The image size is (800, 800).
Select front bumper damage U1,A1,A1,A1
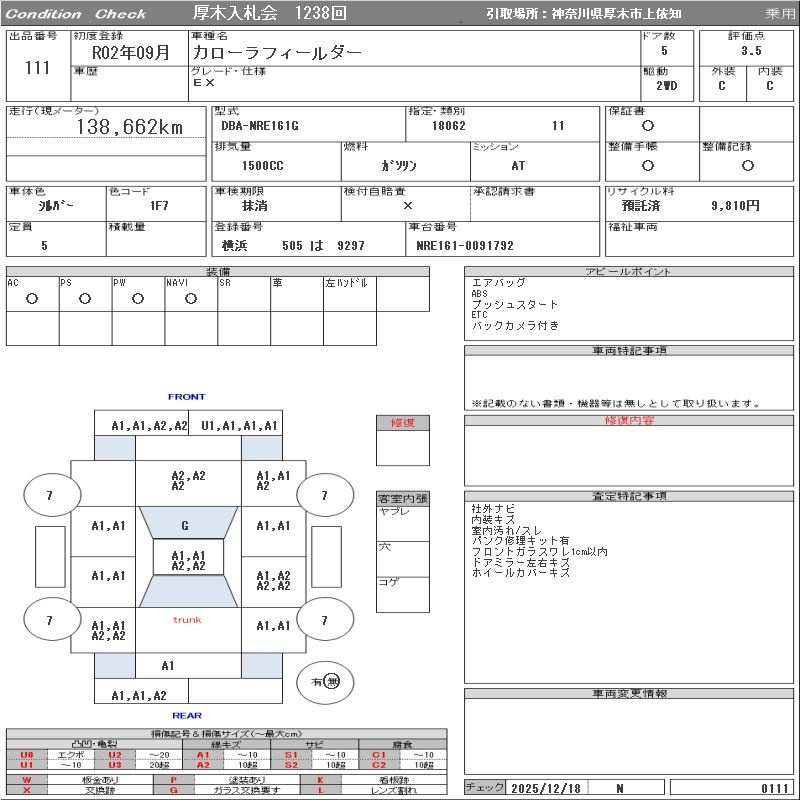tap(239, 425)
